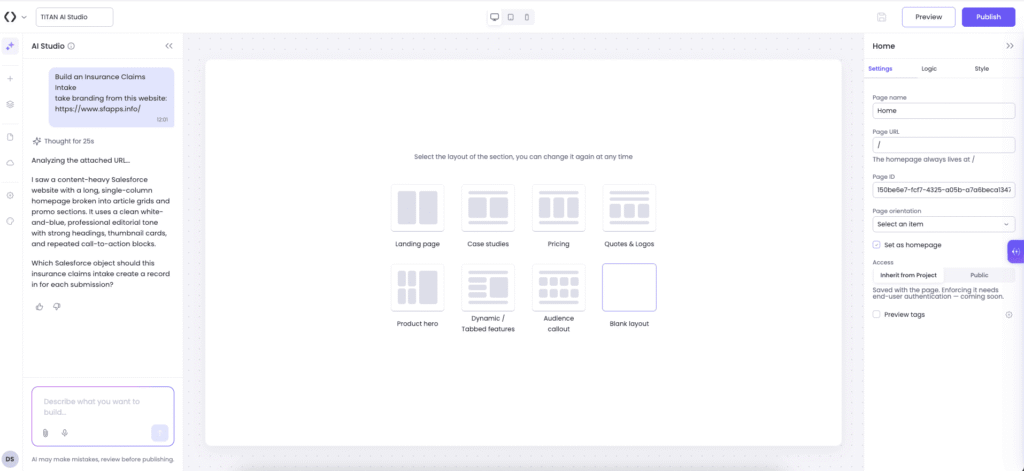
Task: Open the theme palette icon in sidebar
Action: [x=10, y=221]
